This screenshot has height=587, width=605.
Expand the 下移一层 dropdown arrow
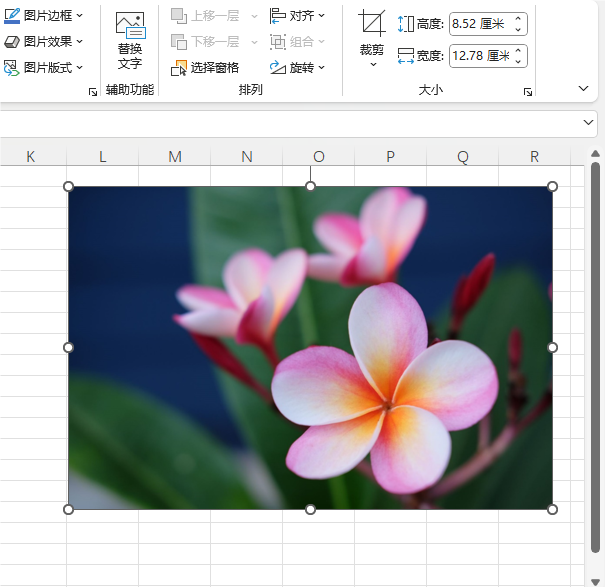(x=254, y=42)
